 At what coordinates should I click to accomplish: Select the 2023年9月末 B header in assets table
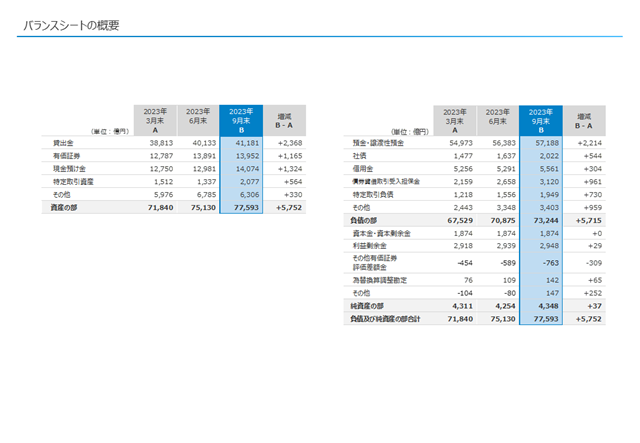pyautogui.click(x=241, y=120)
